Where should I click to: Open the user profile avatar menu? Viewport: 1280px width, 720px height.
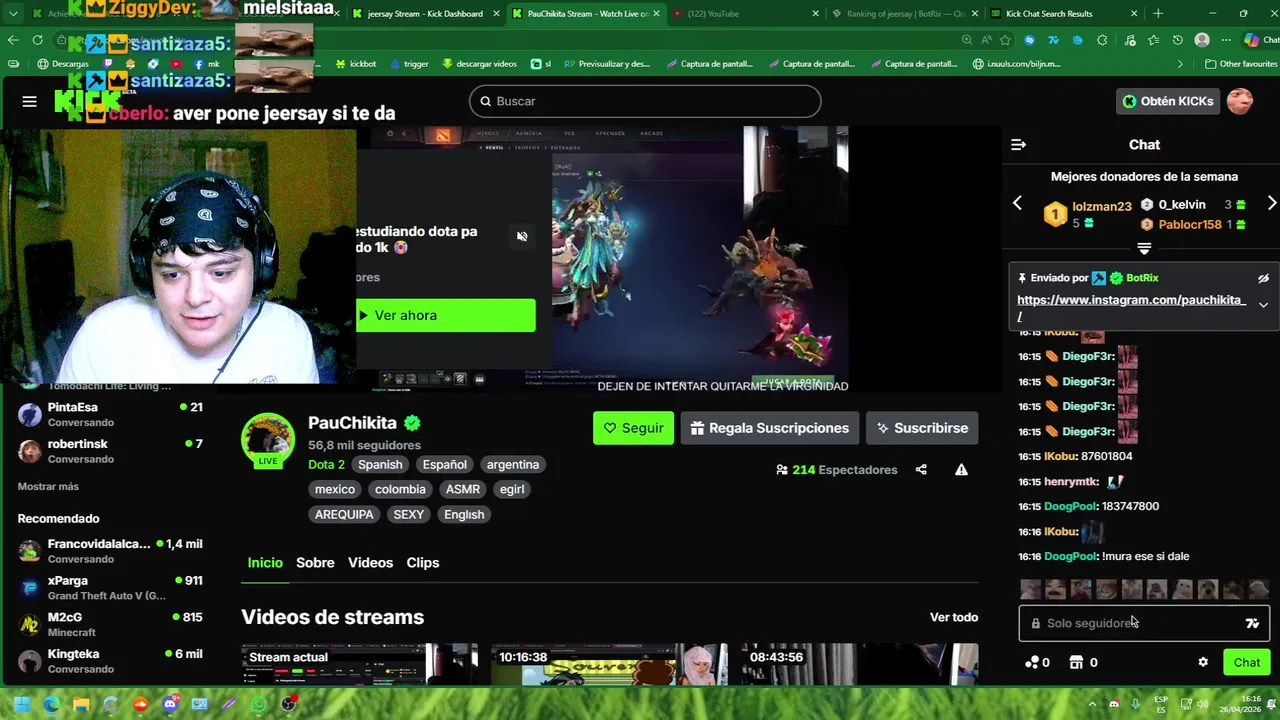coord(1240,101)
